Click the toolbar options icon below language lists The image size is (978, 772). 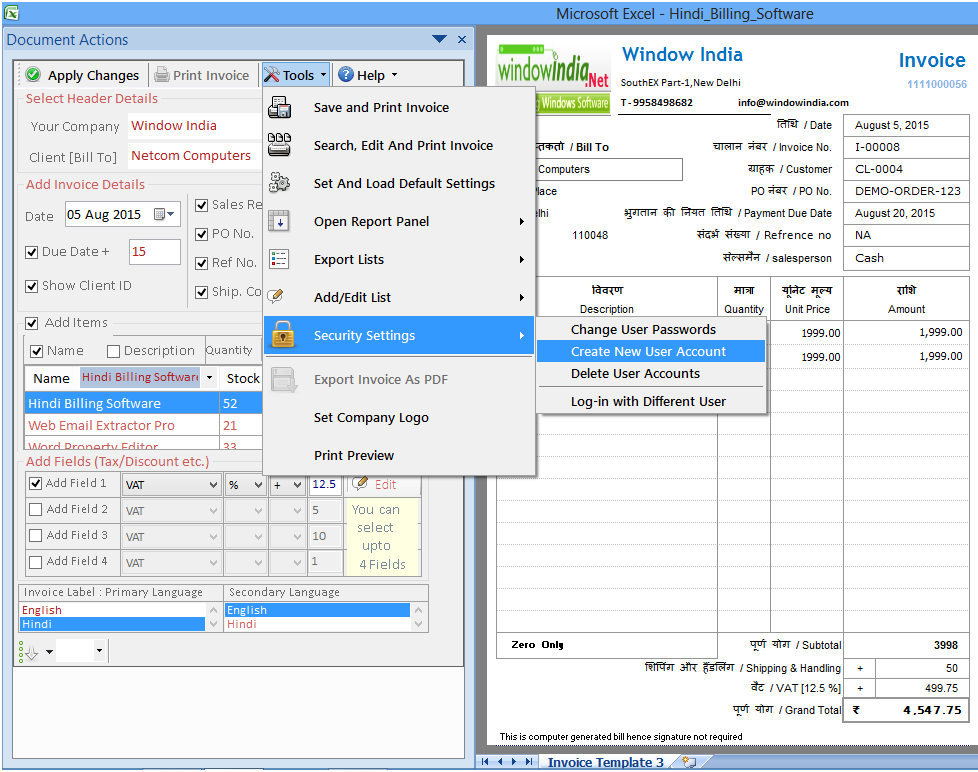pos(29,652)
